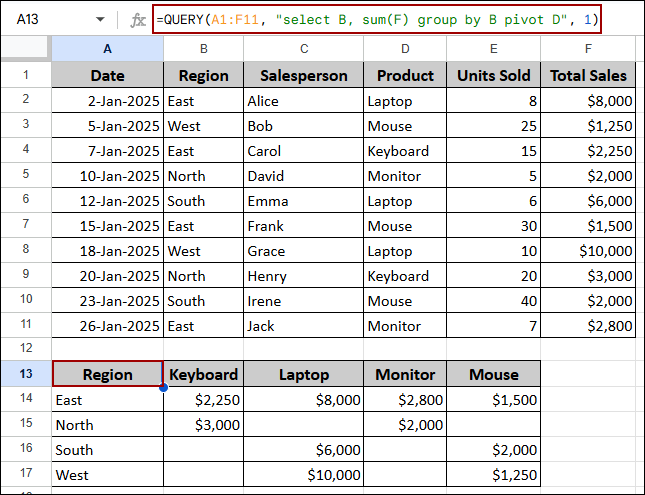This screenshot has width=645, height=495.
Task: Select the Monitor product cell in row 5
Action: coord(405,176)
